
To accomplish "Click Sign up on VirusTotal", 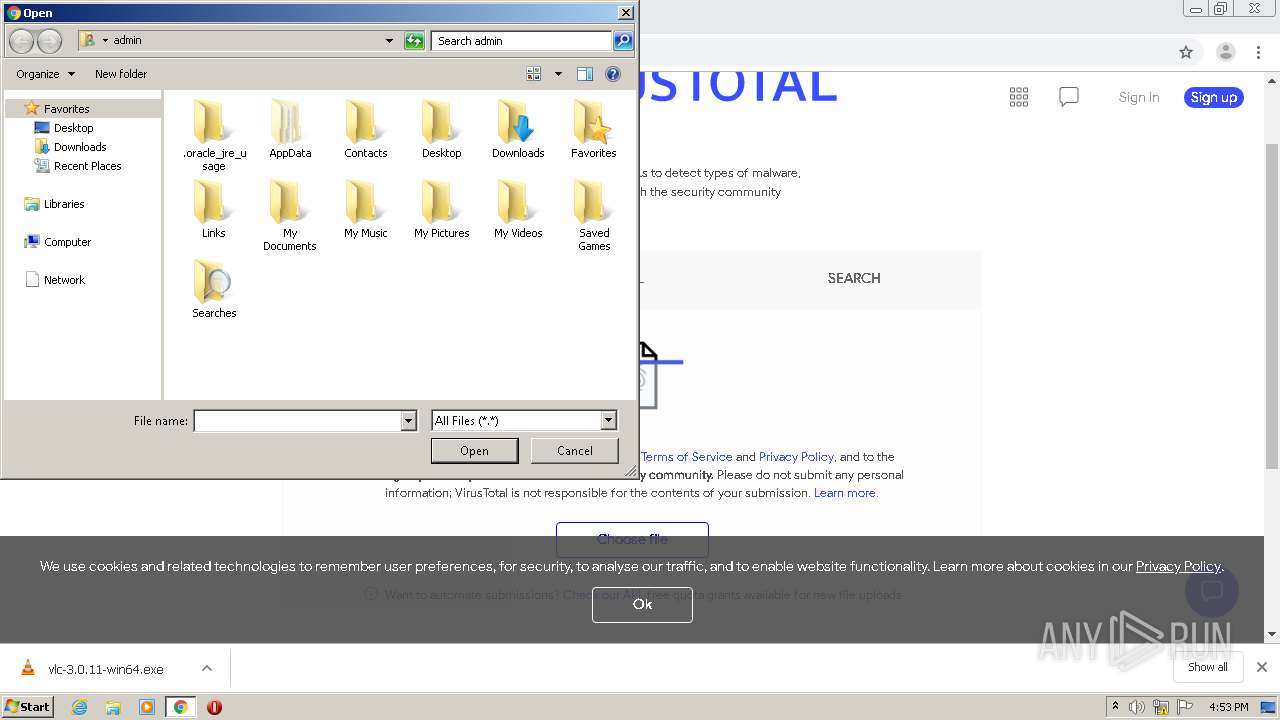I will click(x=1214, y=97).
